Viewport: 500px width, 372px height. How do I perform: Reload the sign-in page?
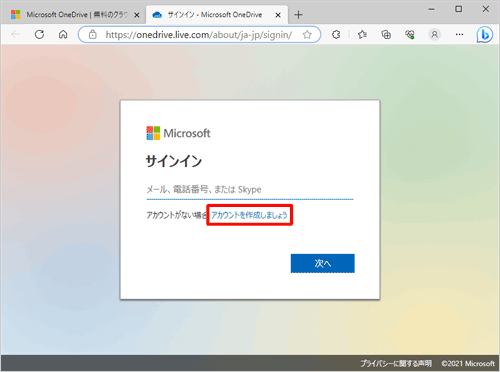tap(39, 34)
